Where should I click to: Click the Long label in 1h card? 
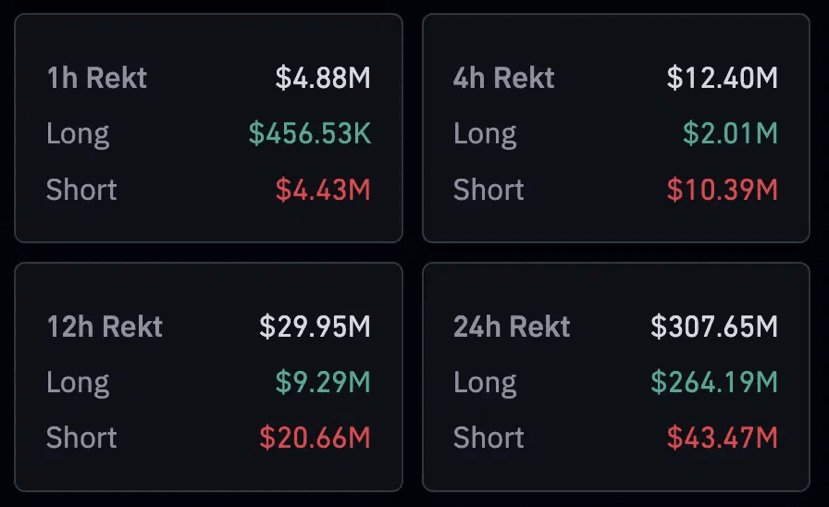(x=78, y=134)
